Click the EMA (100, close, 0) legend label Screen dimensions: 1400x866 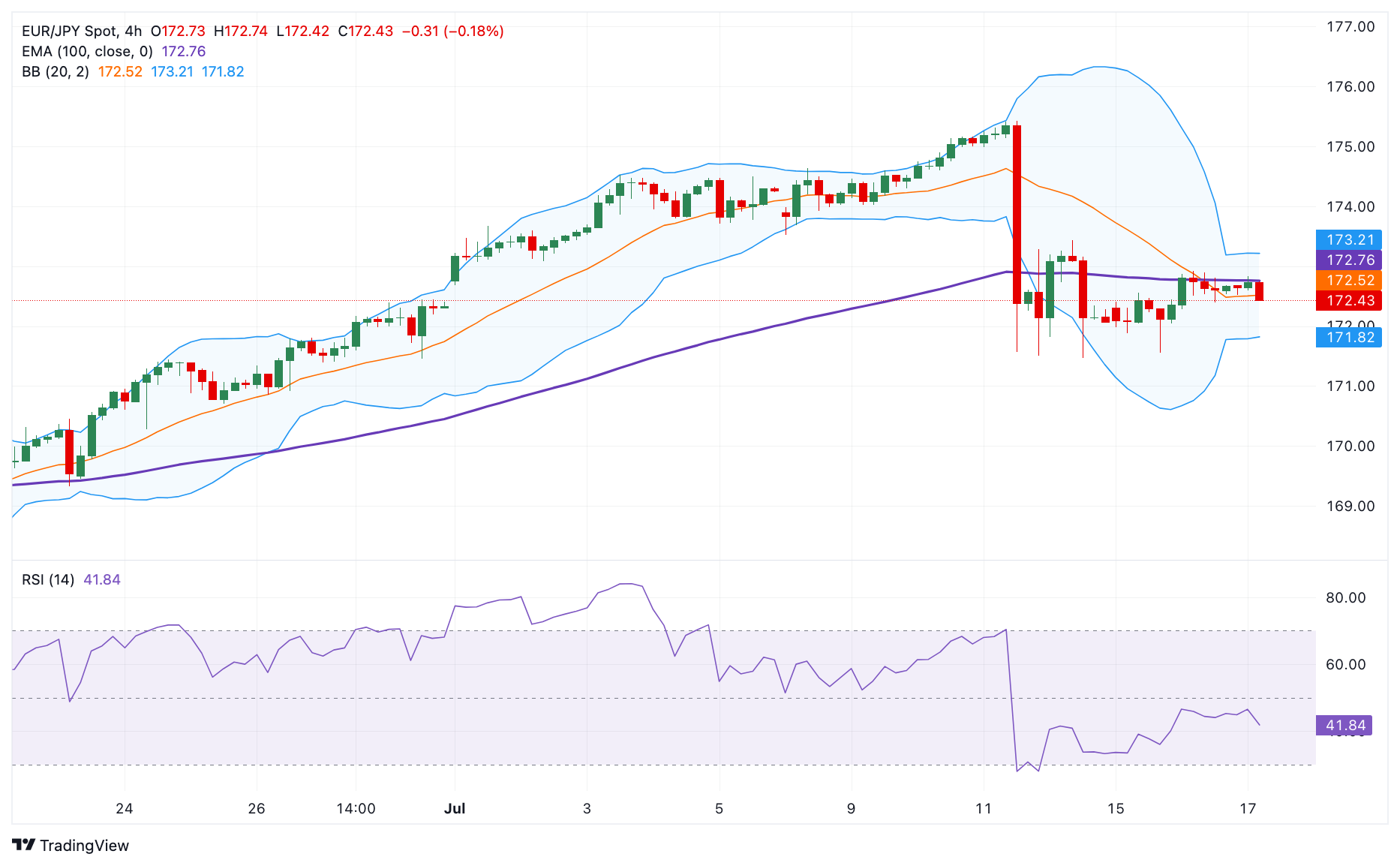(x=87, y=51)
